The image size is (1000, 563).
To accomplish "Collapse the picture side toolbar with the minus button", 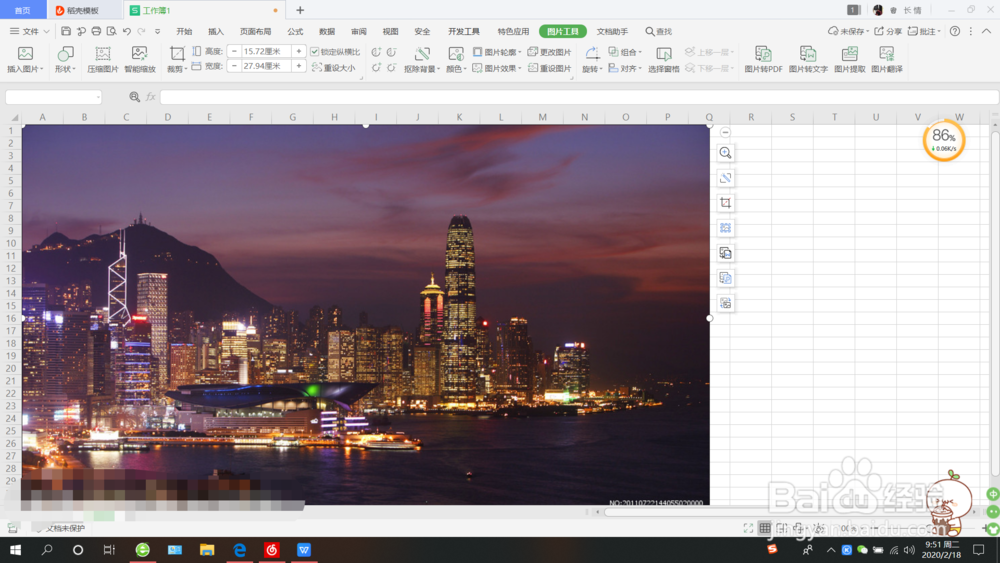I will (725, 133).
